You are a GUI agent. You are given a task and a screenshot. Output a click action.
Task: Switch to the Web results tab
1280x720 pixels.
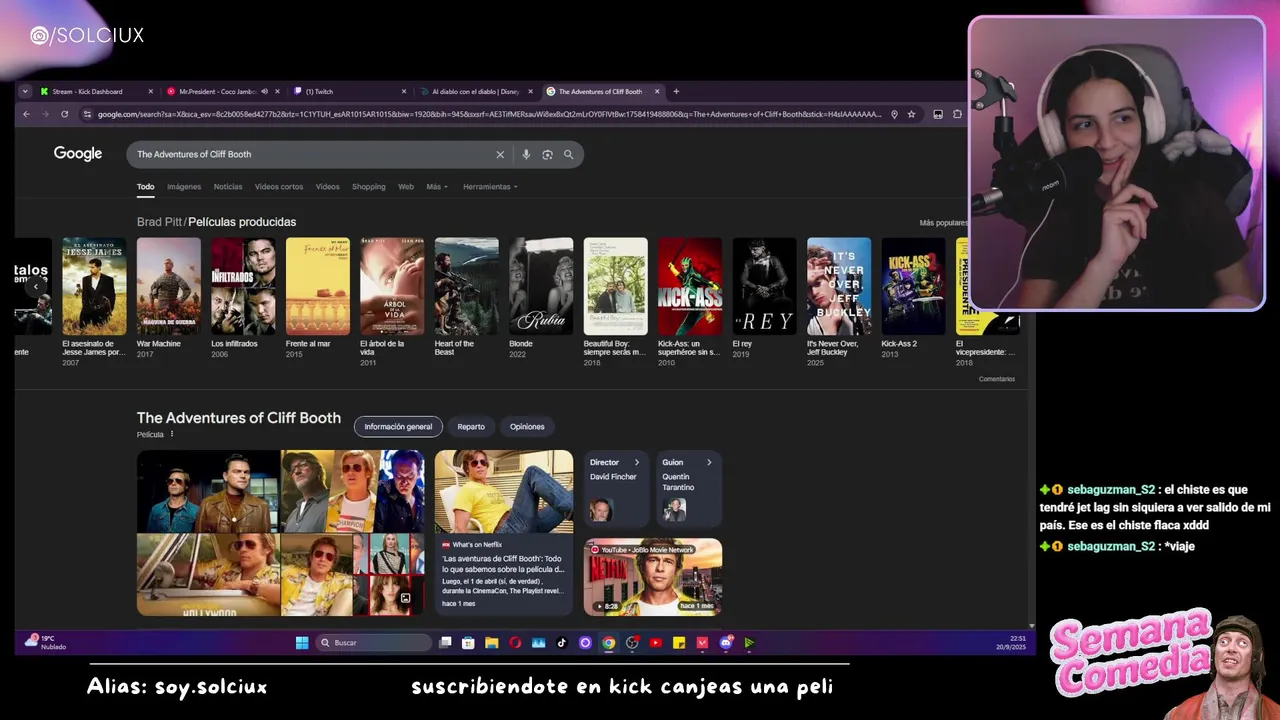pyautogui.click(x=406, y=187)
